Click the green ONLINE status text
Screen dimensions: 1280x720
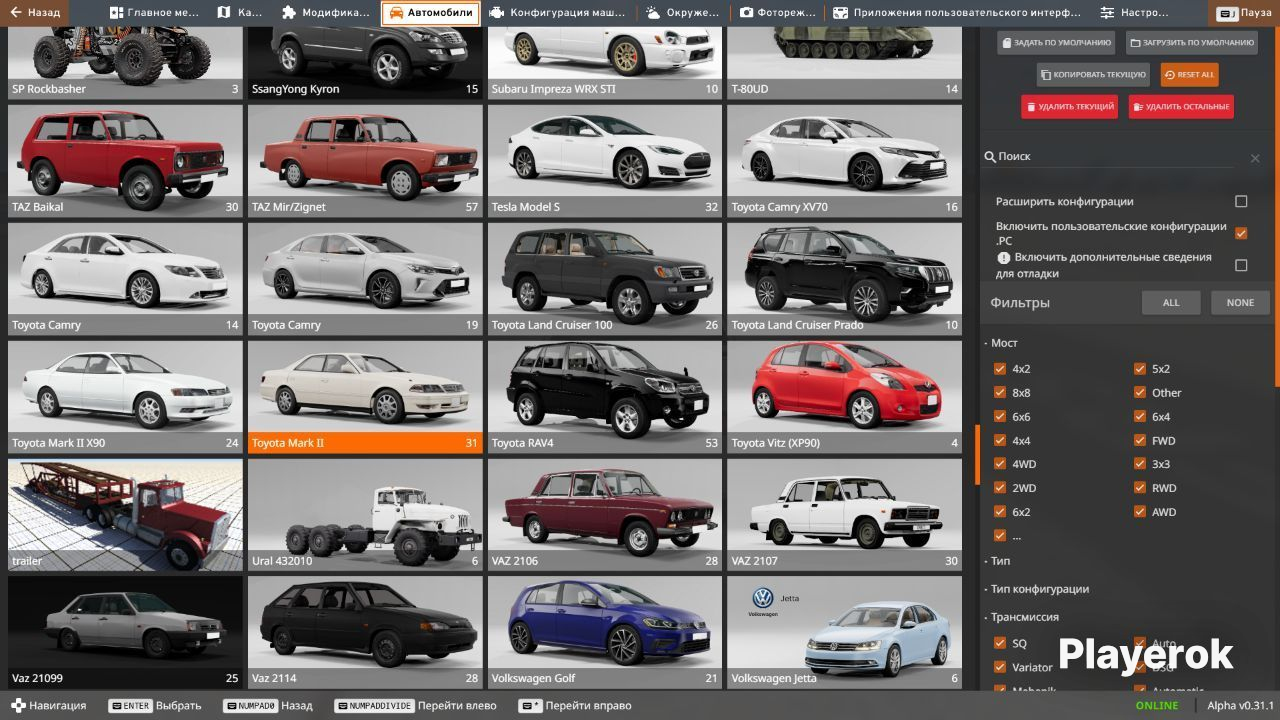1157,706
